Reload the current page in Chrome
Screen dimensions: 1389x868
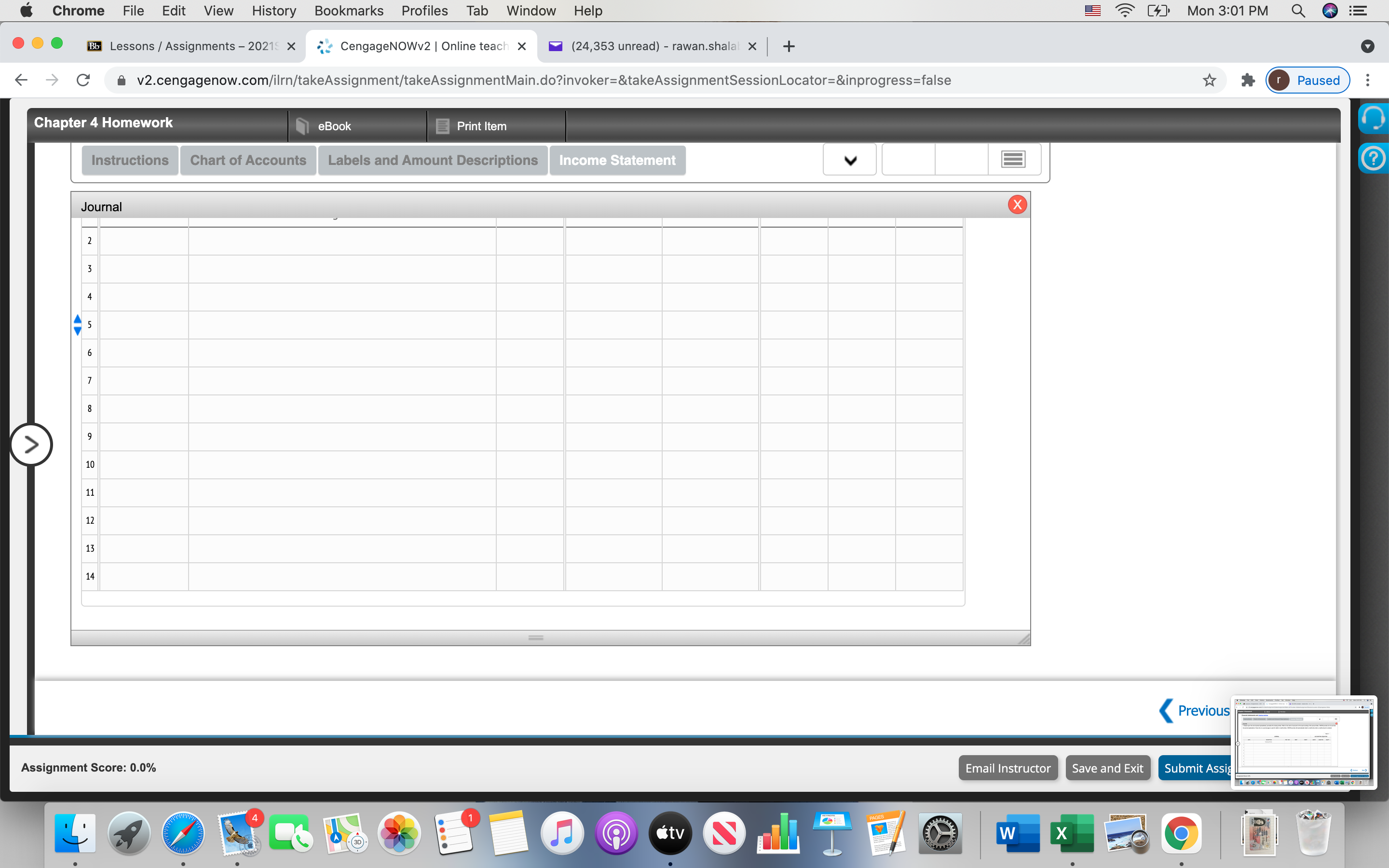(x=82, y=80)
